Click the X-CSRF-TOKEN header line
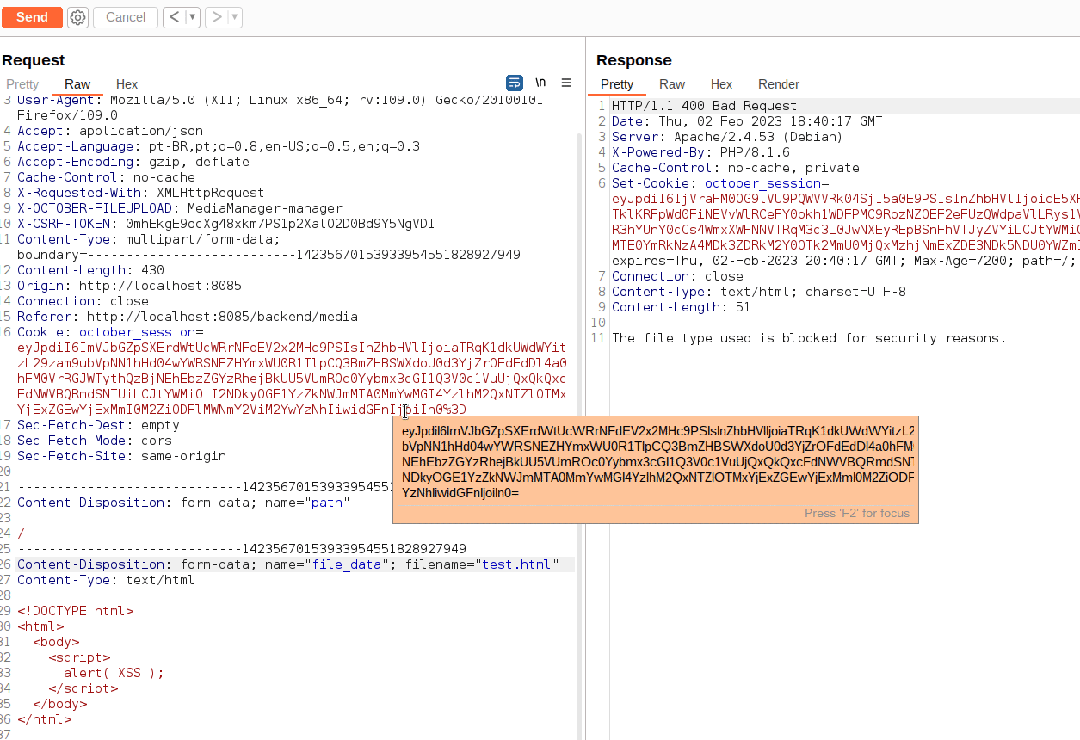This screenshot has width=1080, height=740. 226,223
